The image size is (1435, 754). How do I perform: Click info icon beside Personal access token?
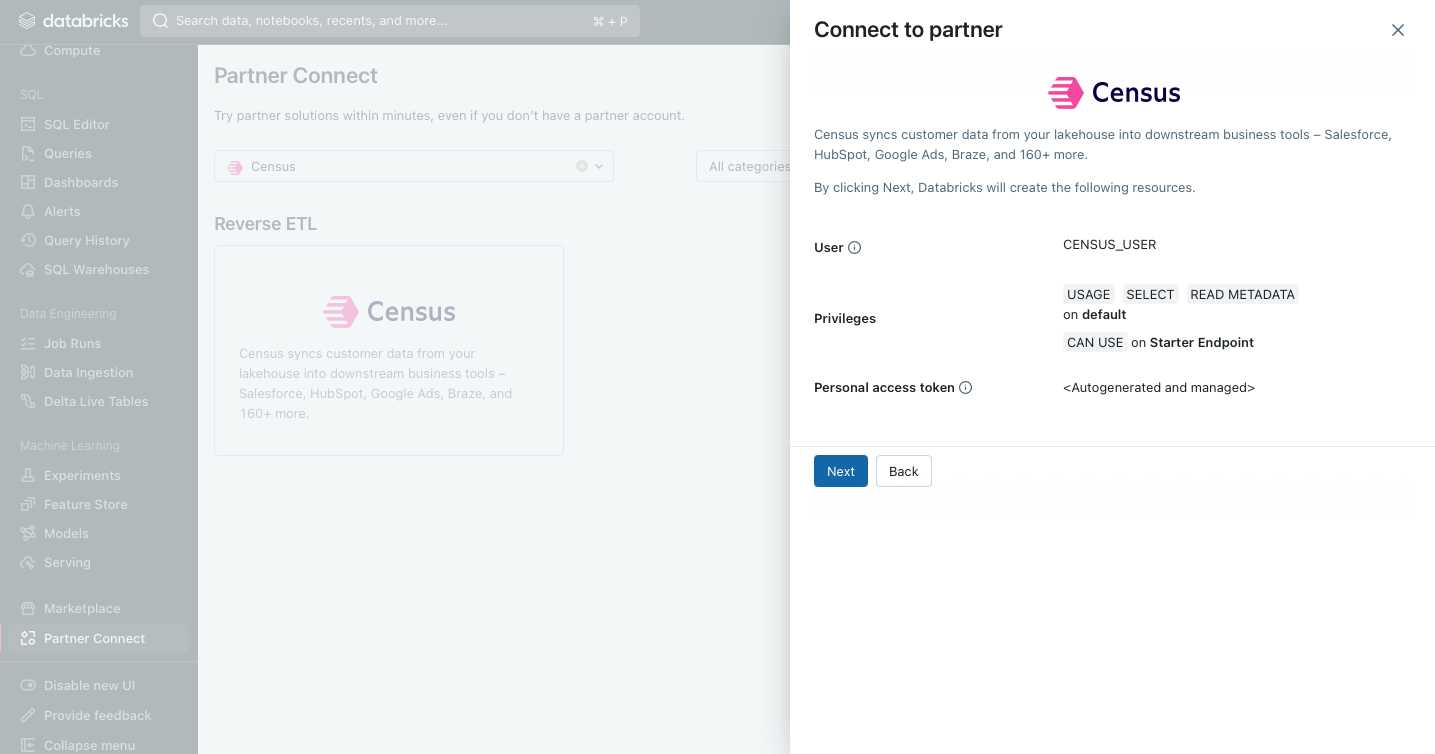tap(966, 388)
